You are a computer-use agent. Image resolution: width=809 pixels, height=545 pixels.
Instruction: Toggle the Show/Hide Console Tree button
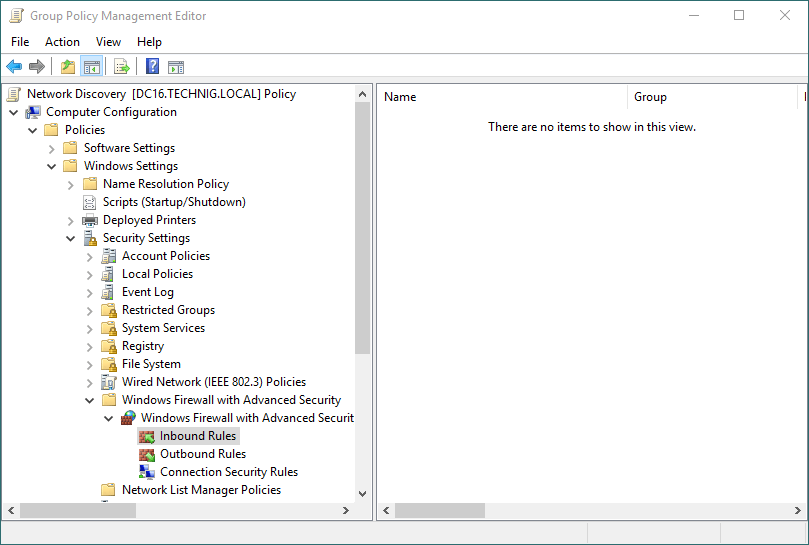click(92, 67)
